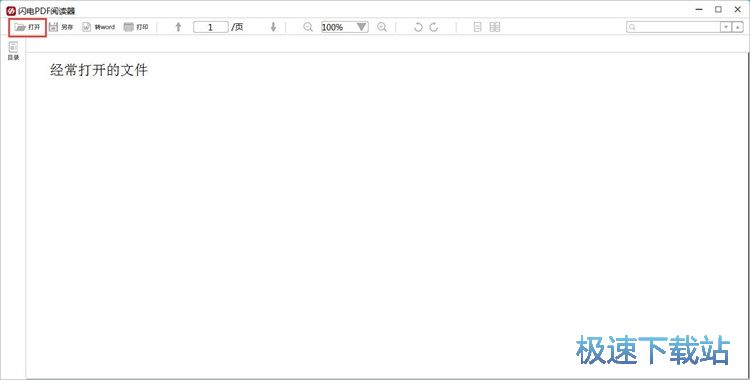Convert document with 转word
This screenshot has height=380, width=750.
coord(99,27)
